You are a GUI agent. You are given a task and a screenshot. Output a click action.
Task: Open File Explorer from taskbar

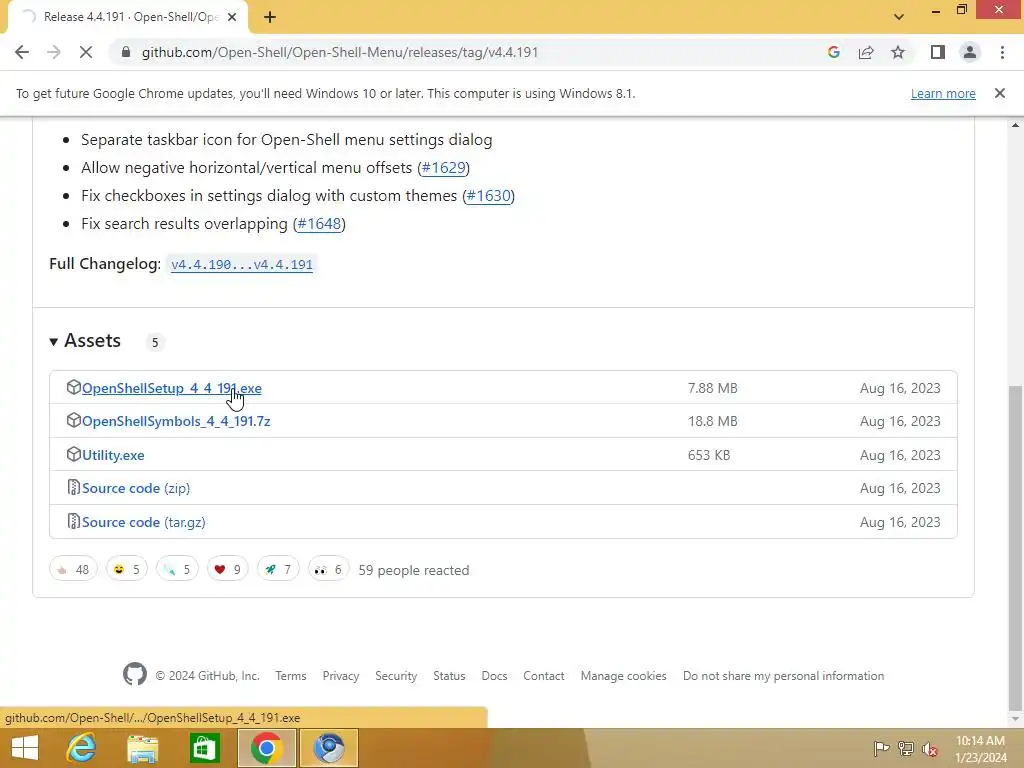tap(143, 748)
